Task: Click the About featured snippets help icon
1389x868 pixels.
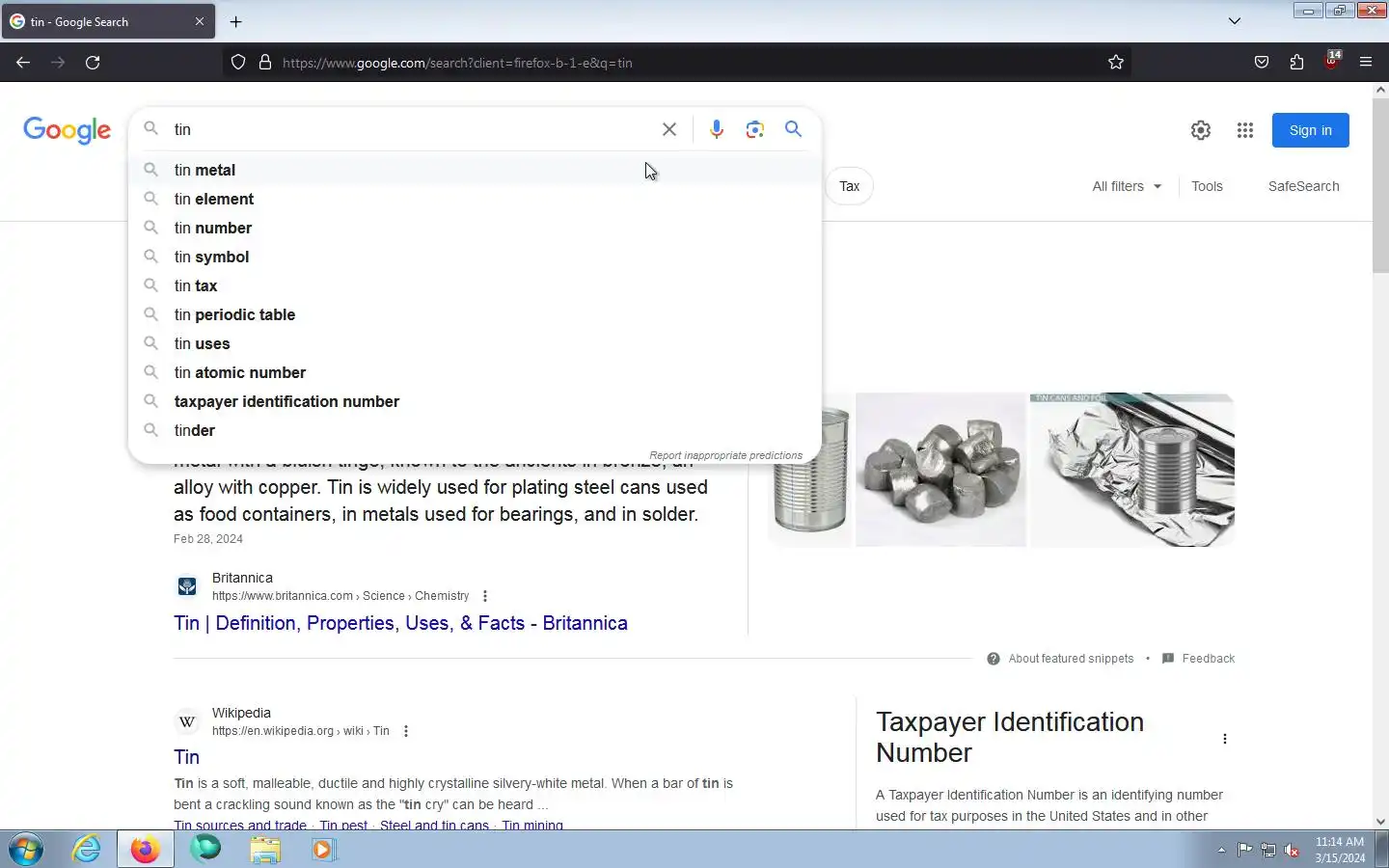Action: pyautogui.click(x=994, y=659)
